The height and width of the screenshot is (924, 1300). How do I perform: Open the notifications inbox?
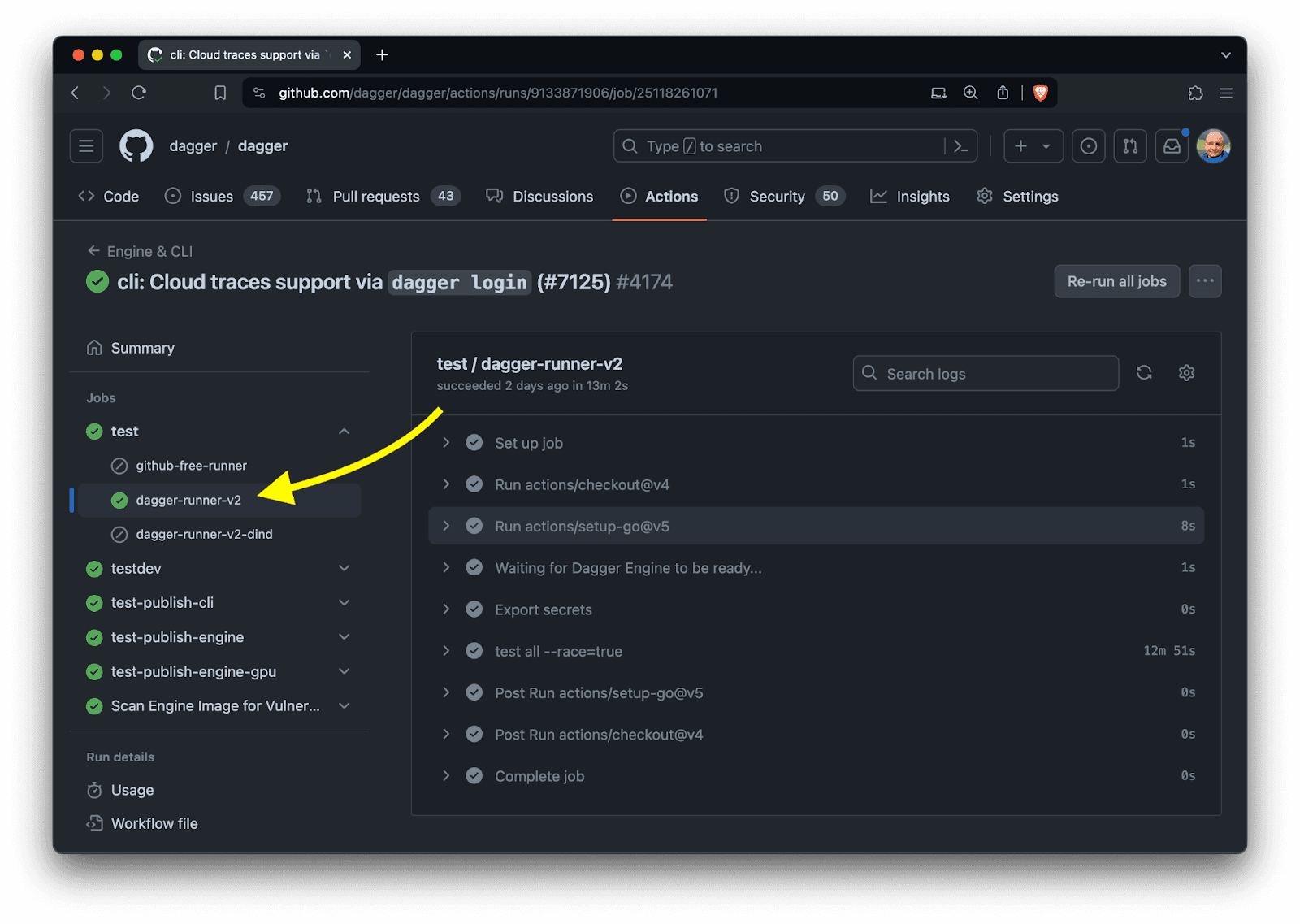(1172, 146)
